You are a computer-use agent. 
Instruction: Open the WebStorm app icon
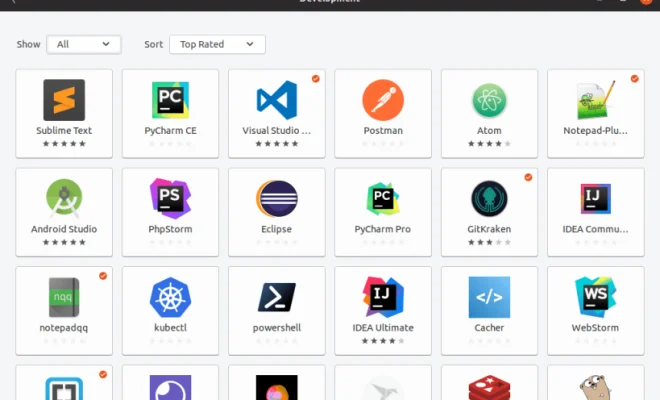pyautogui.click(x=596, y=297)
